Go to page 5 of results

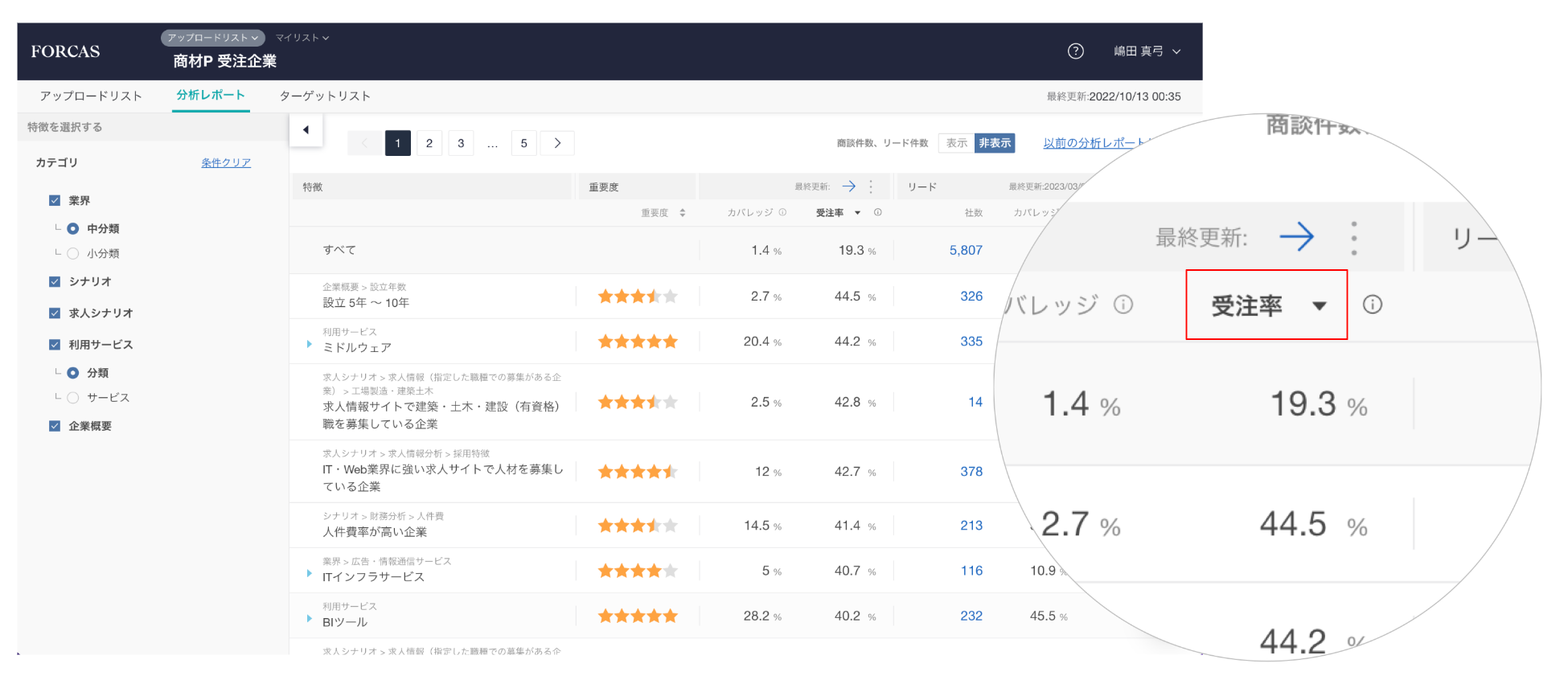coord(523,143)
